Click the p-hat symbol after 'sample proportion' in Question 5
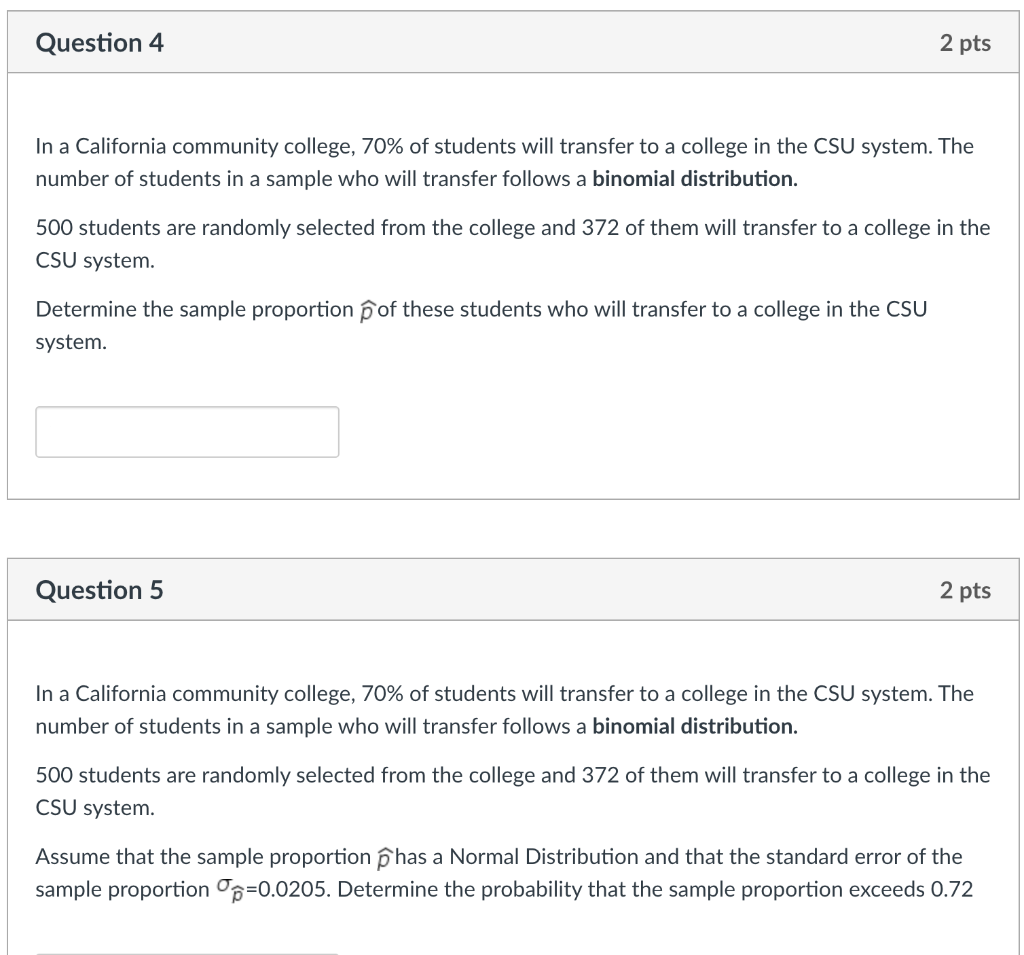Screen dimensions: 1024x955 click(385, 858)
